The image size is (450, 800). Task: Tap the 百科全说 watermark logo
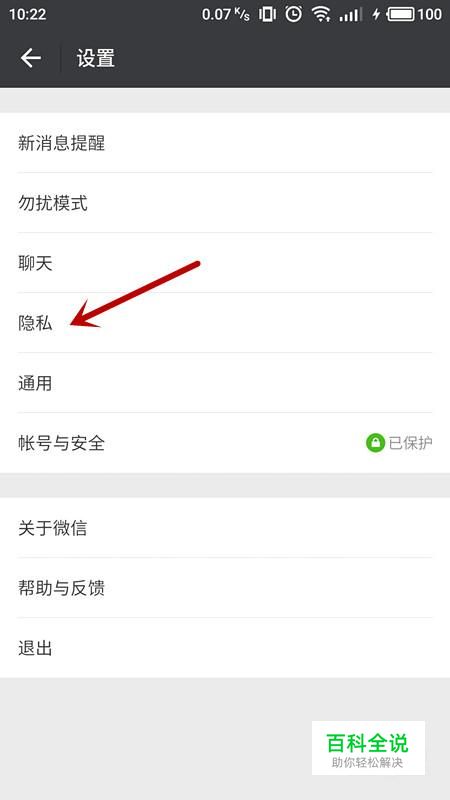[368, 748]
